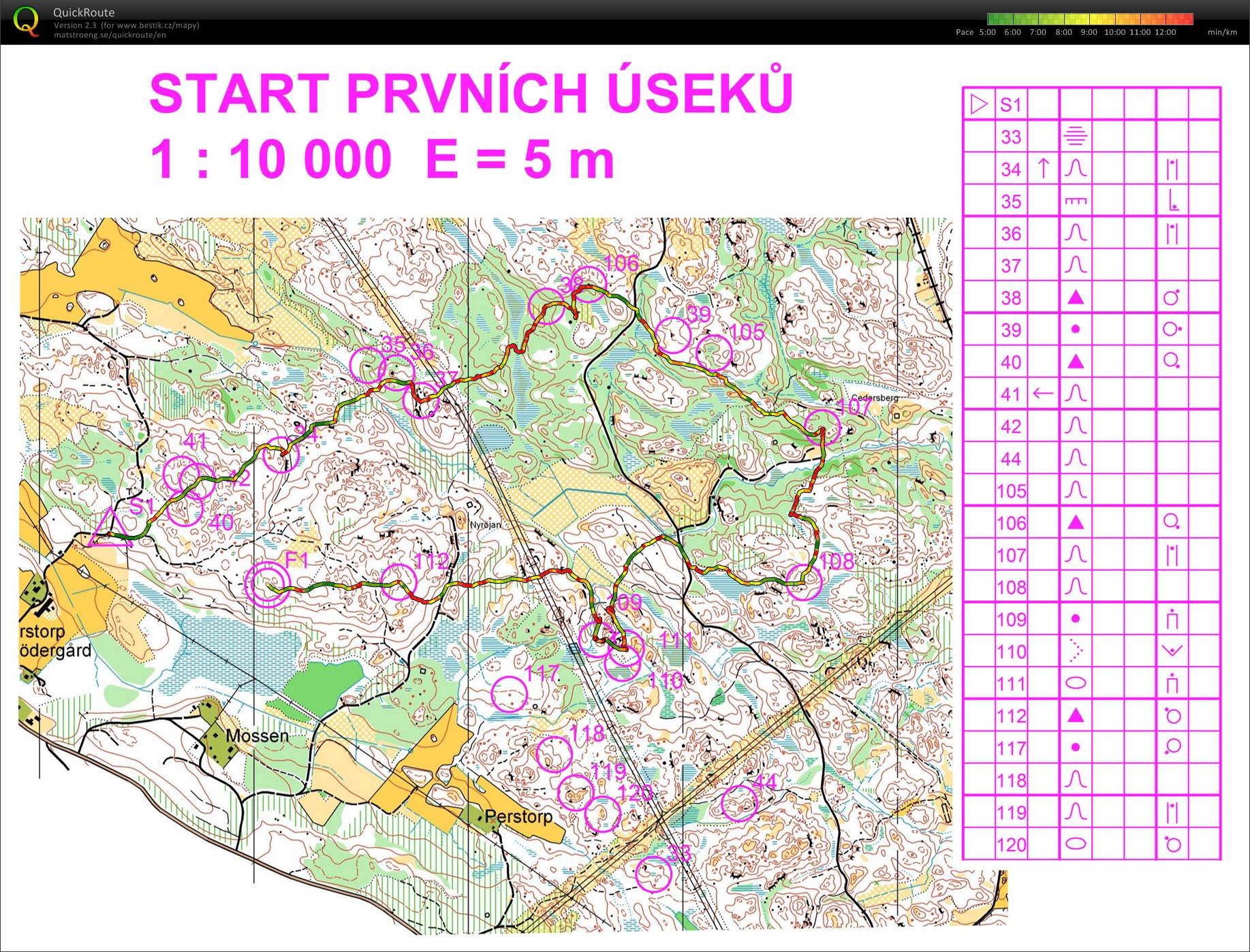
Task: Click the 'Cedersberg' label on the map
Action: pos(875,398)
